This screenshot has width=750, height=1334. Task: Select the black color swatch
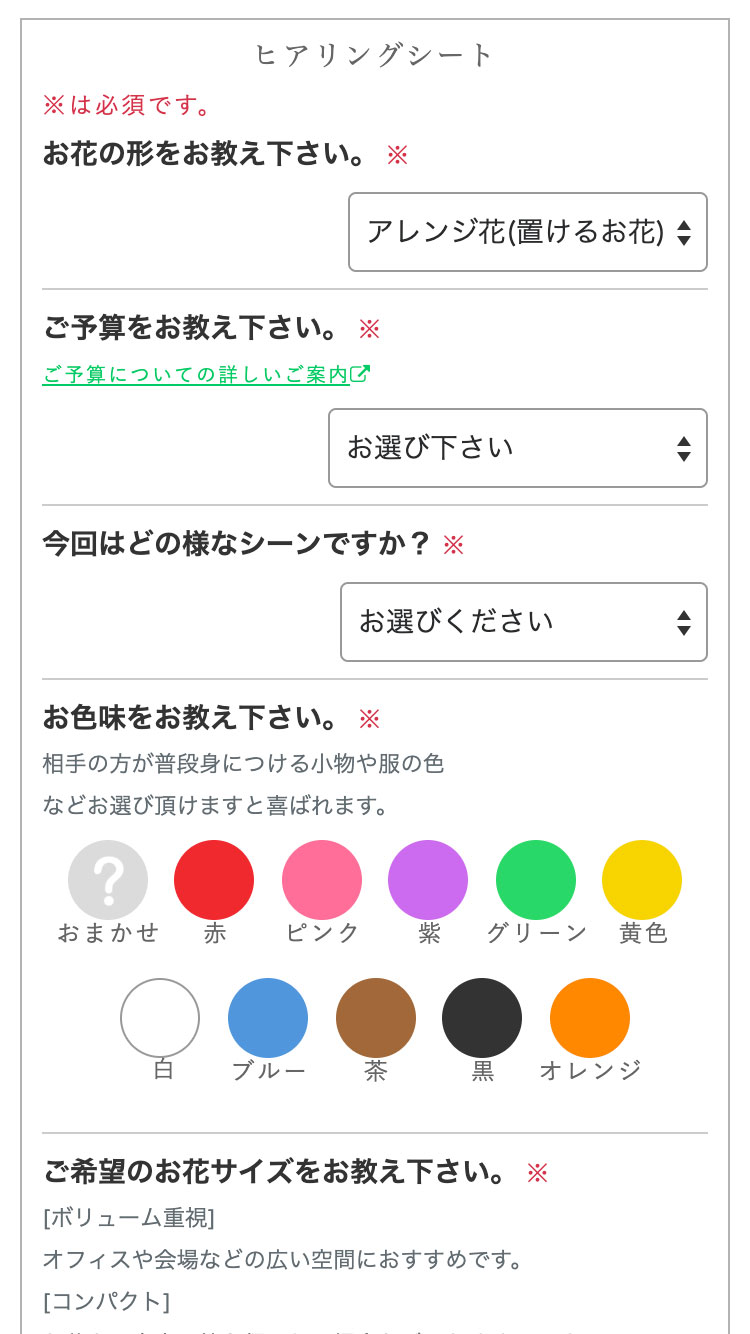pos(482,1018)
